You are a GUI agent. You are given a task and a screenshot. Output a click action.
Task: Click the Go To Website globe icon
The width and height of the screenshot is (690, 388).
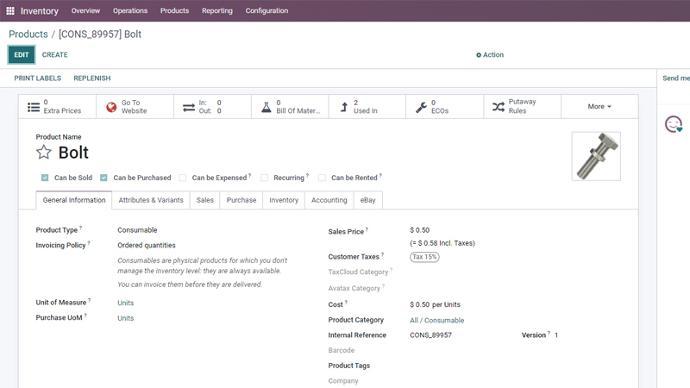111,107
